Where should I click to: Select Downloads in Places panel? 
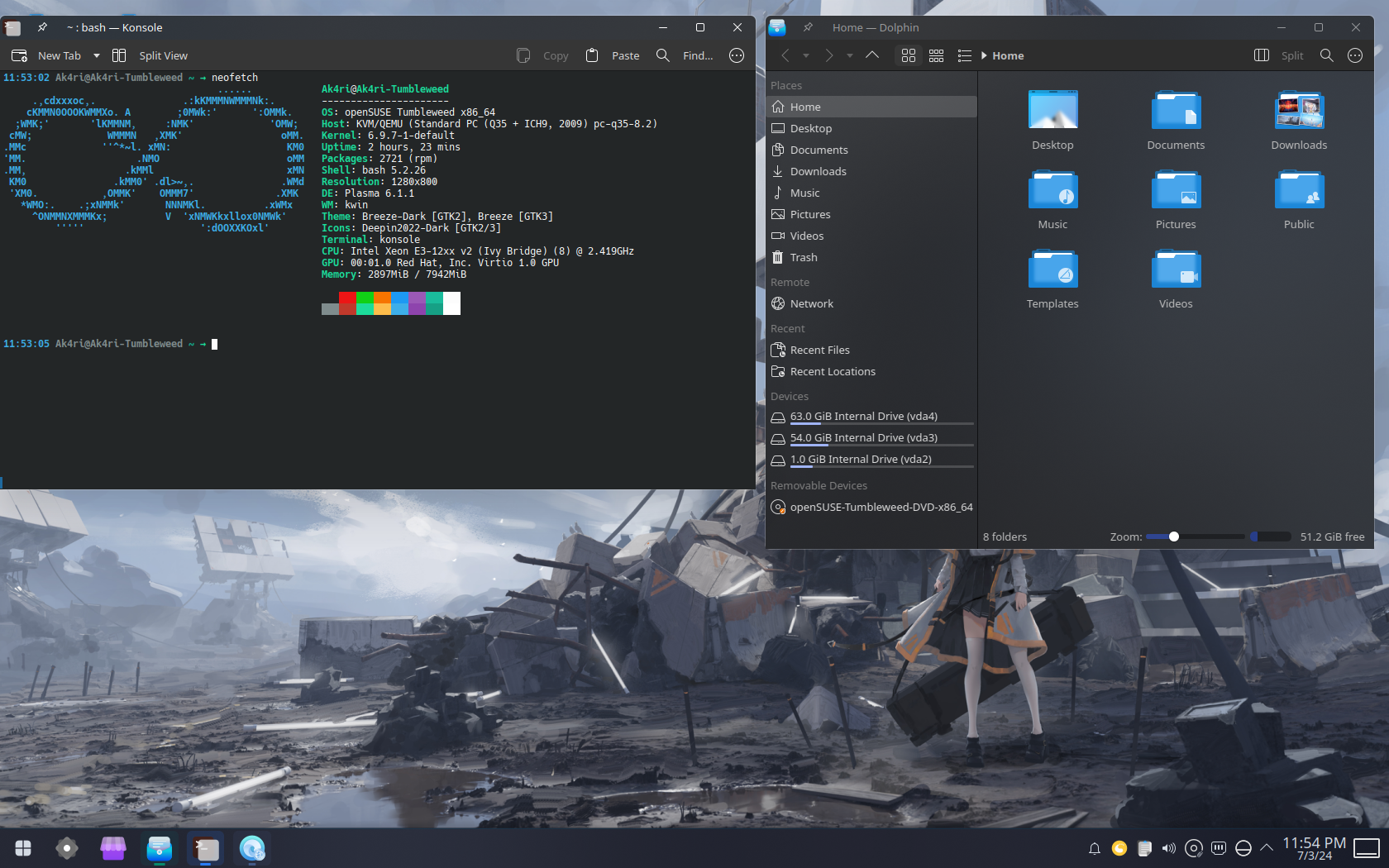pos(871,171)
